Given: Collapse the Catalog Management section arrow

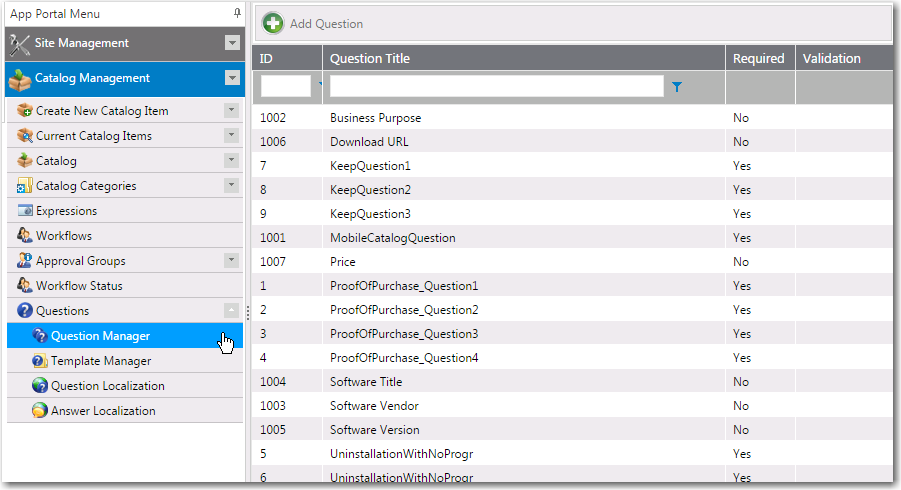Looking at the screenshot, I should tap(232, 78).
